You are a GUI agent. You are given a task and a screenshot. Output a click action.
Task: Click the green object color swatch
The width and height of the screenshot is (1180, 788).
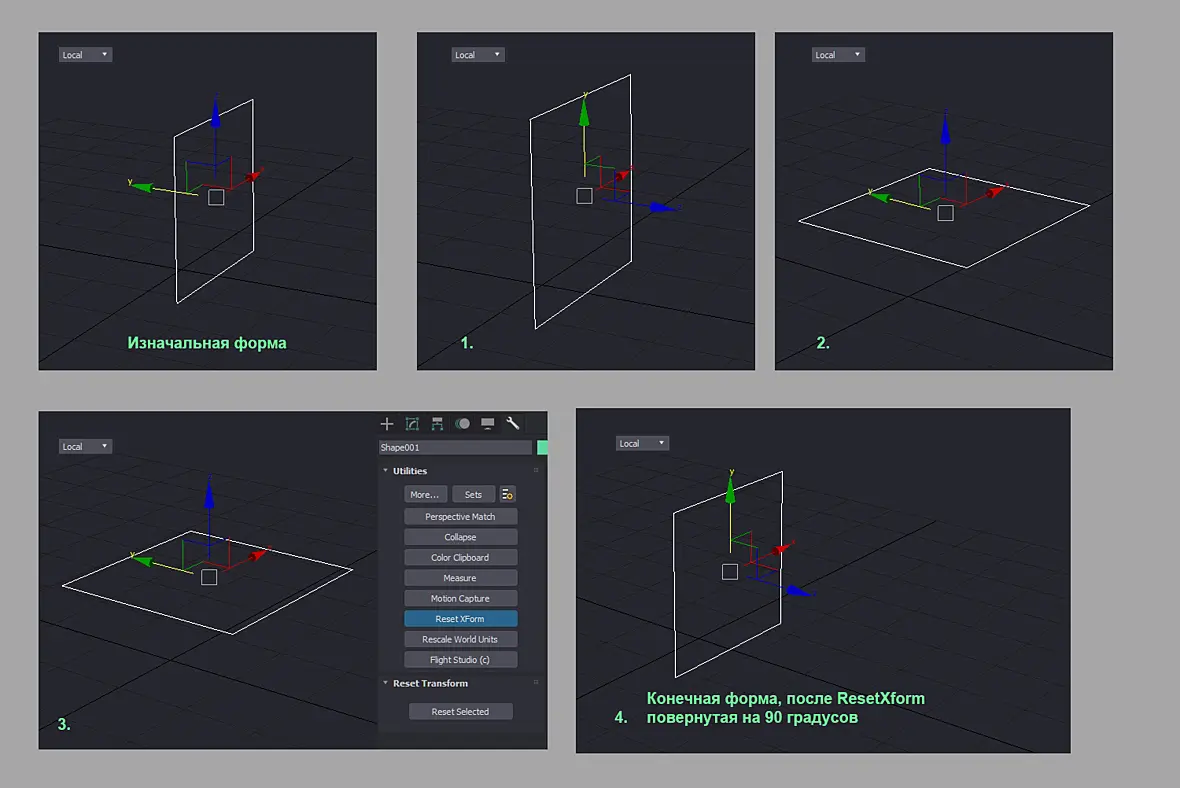(x=542, y=447)
